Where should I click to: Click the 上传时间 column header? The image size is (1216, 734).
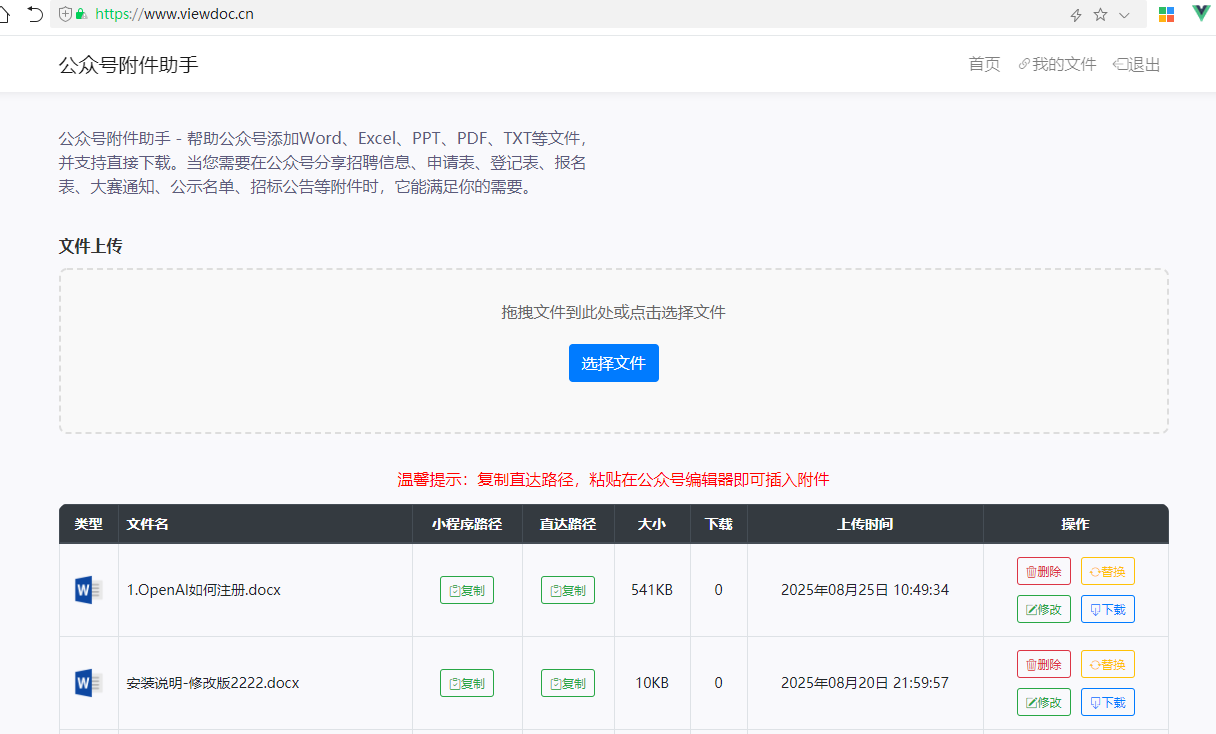coord(865,524)
